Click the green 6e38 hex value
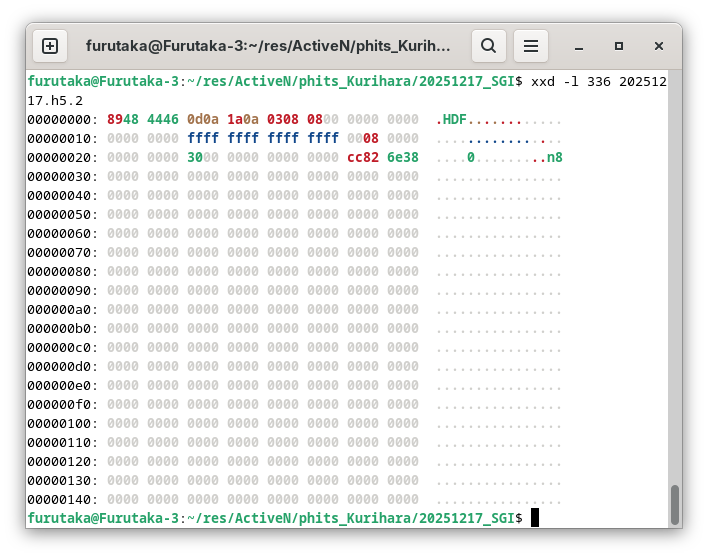 (403, 158)
